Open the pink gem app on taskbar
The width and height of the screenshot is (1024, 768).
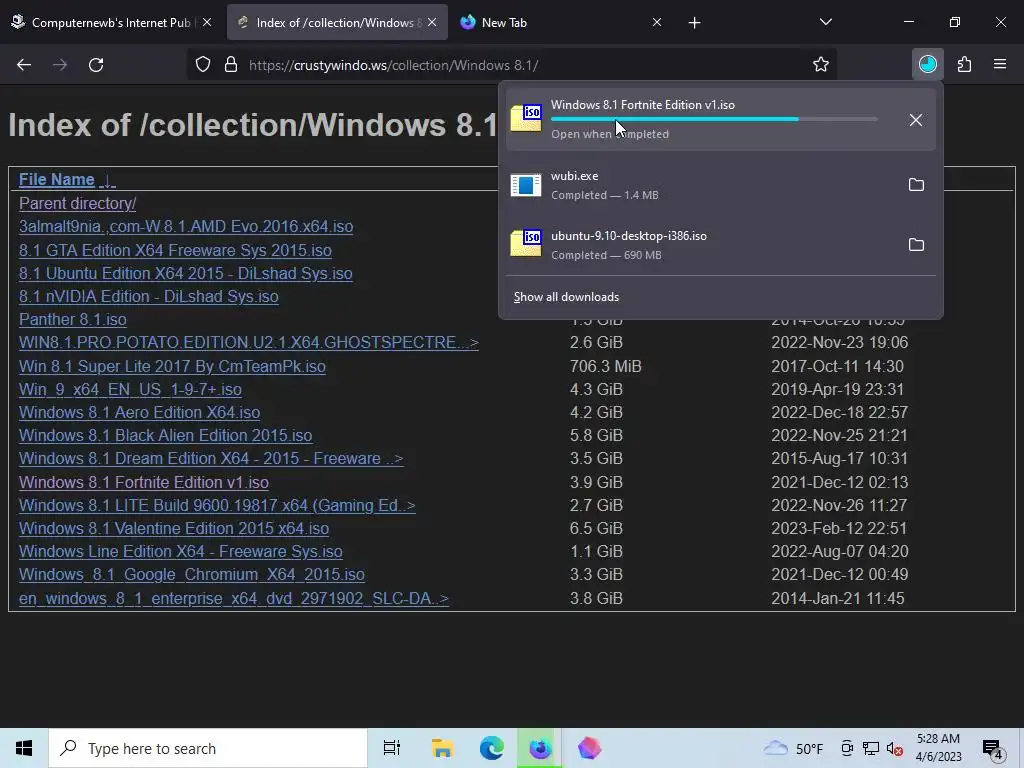click(589, 748)
